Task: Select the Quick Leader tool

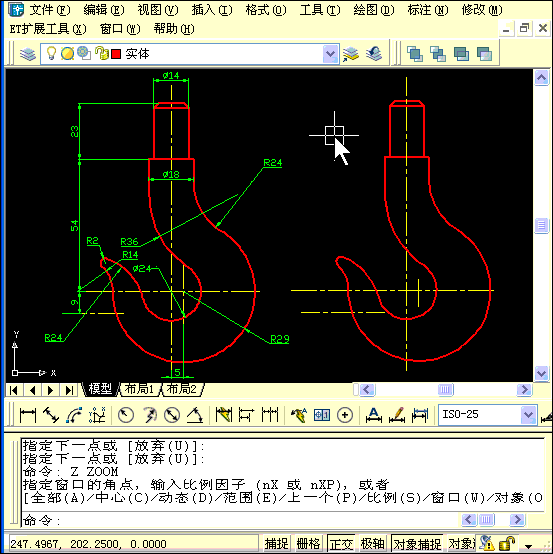Action: coord(299,415)
